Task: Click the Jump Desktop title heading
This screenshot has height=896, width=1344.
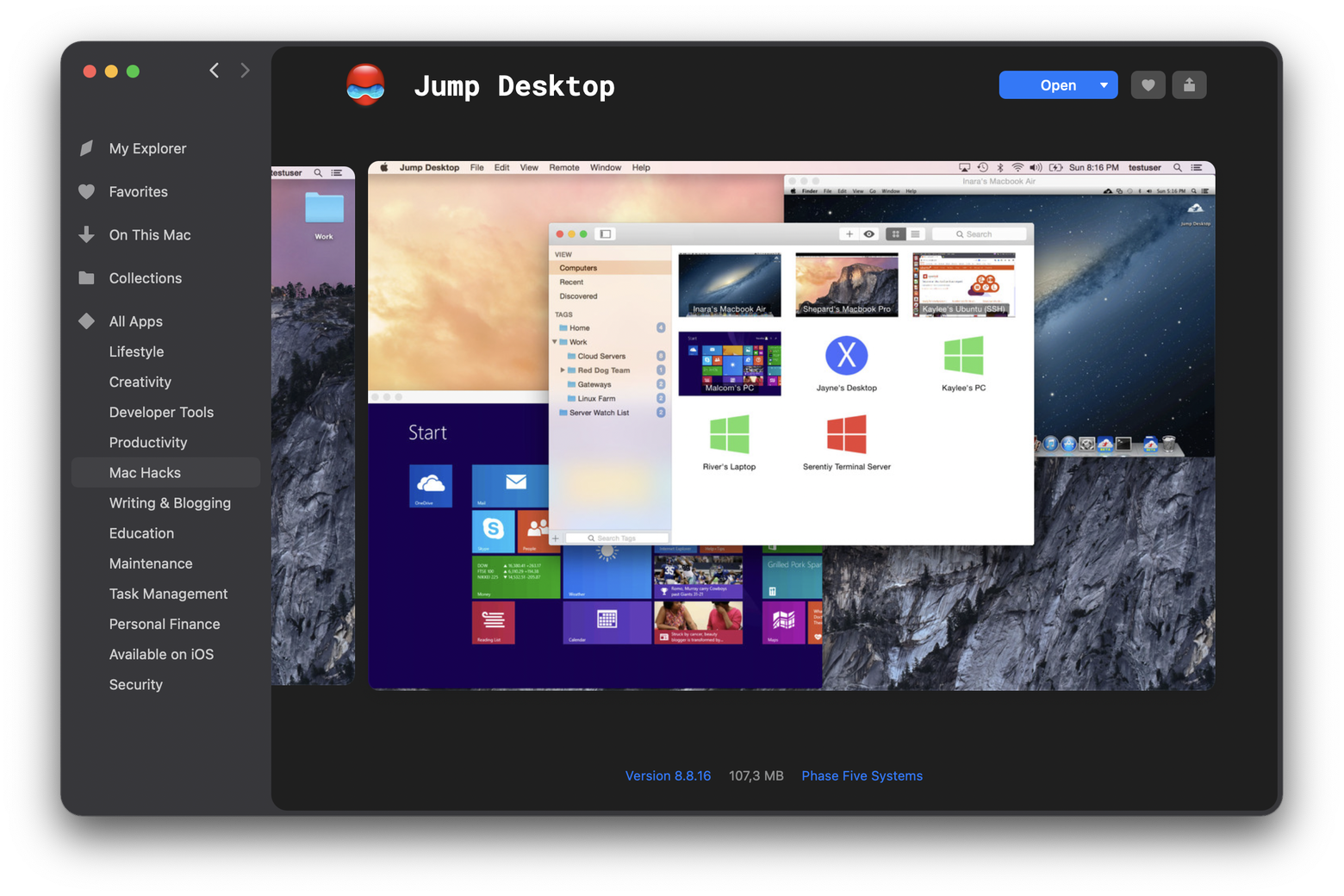Action: click(514, 85)
